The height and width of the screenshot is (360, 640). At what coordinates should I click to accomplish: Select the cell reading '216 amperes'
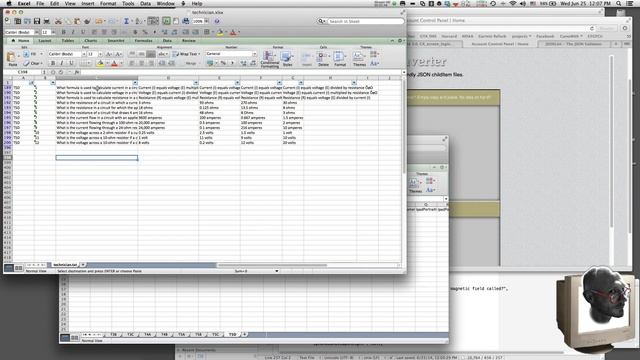pyautogui.click(x=261, y=128)
